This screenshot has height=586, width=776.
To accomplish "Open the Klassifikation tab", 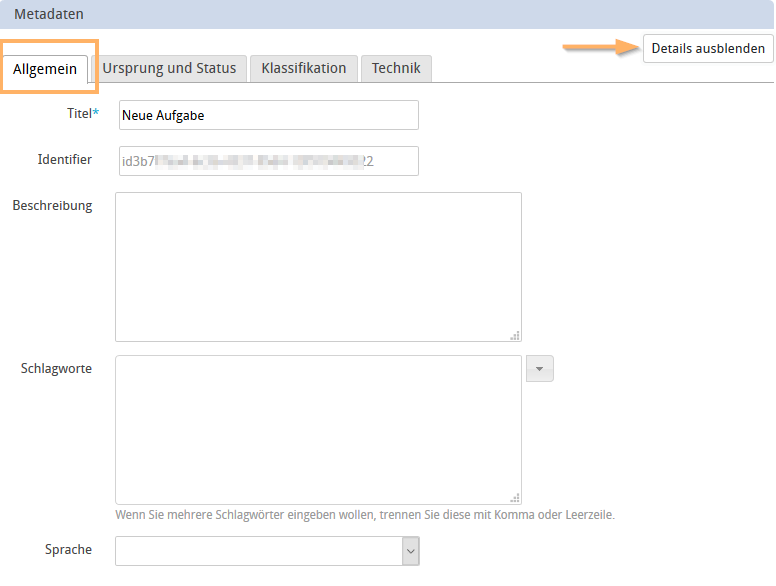I will (x=304, y=68).
